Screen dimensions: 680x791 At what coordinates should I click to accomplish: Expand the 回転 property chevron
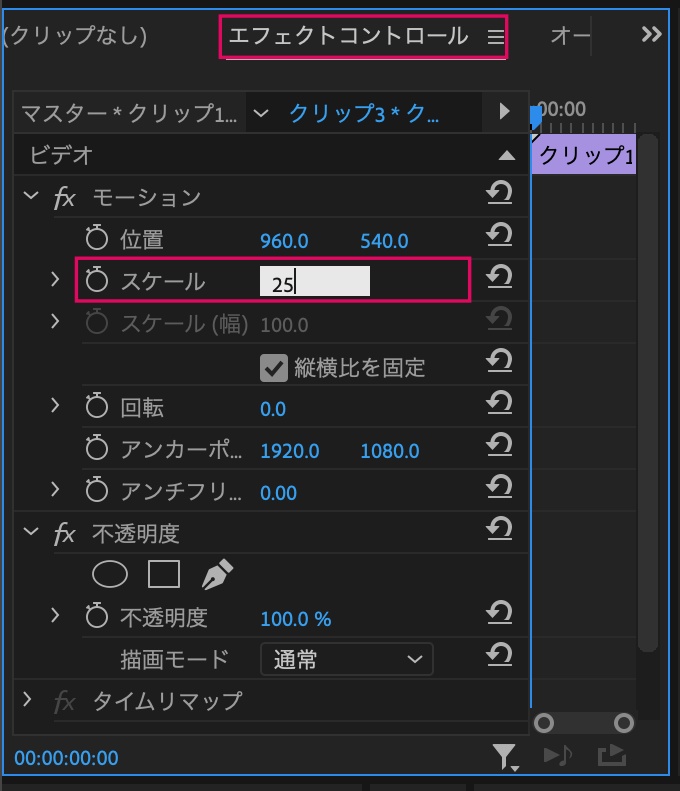pyautogui.click(x=55, y=405)
